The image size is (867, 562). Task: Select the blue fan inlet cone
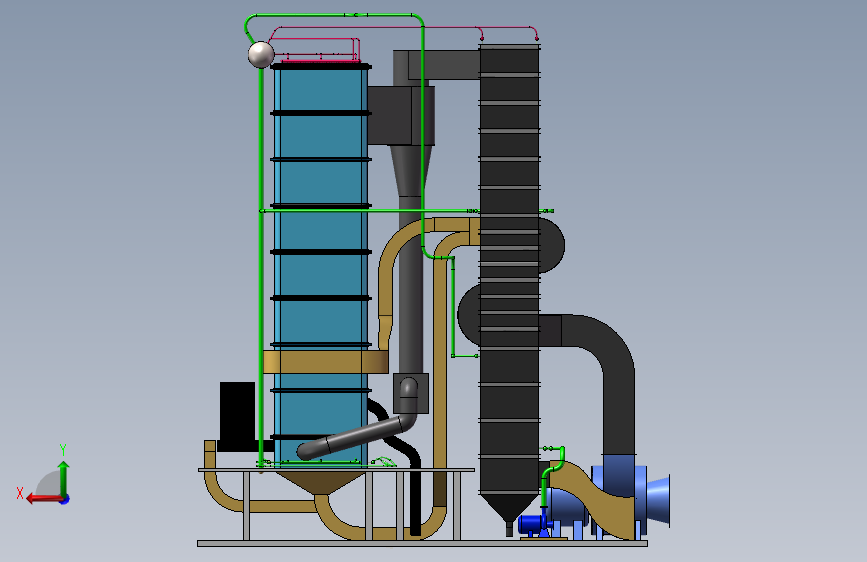coord(658,501)
